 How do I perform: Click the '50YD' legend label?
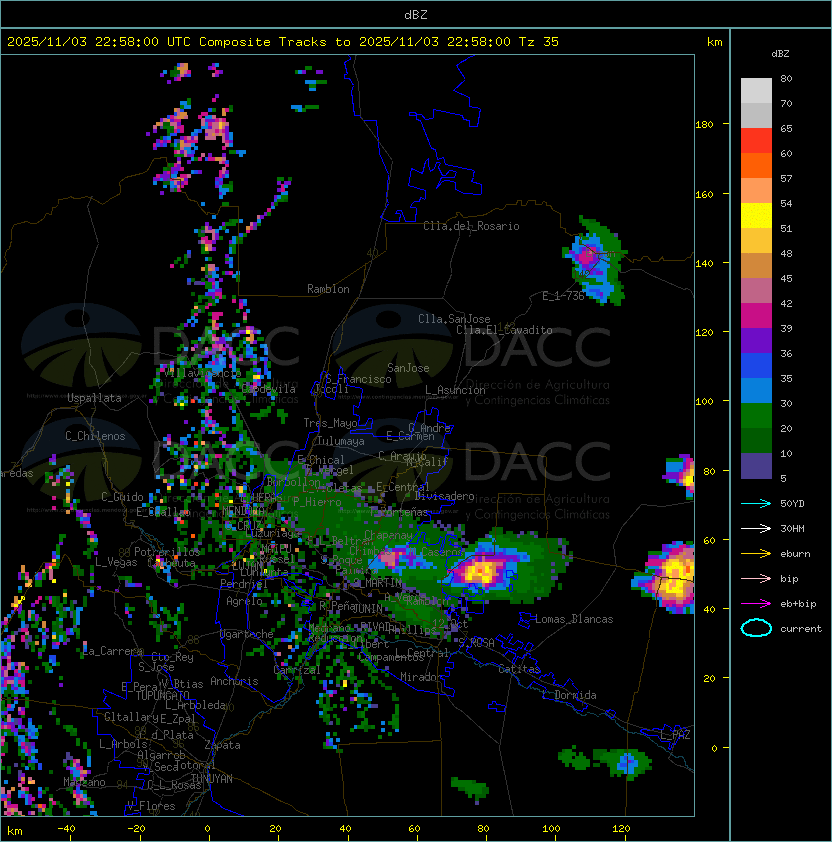[792, 504]
